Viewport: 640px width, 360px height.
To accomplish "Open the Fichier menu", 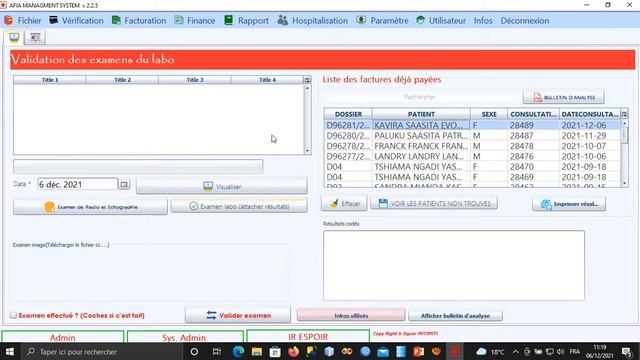I will 23,20.
